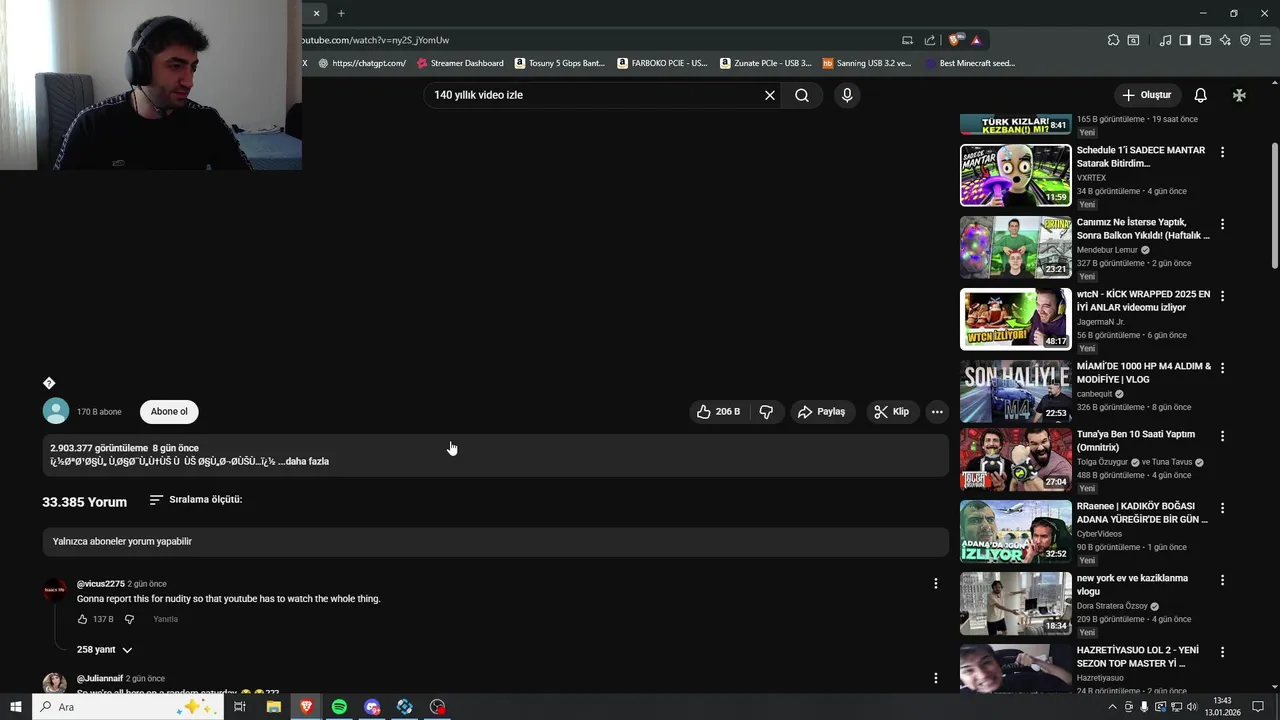Image resolution: width=1280 pixels, height=720 pixels.
Task: Open Tuna'ya Ben 10 Saati video thumbnail
Action: (1015, 459)
